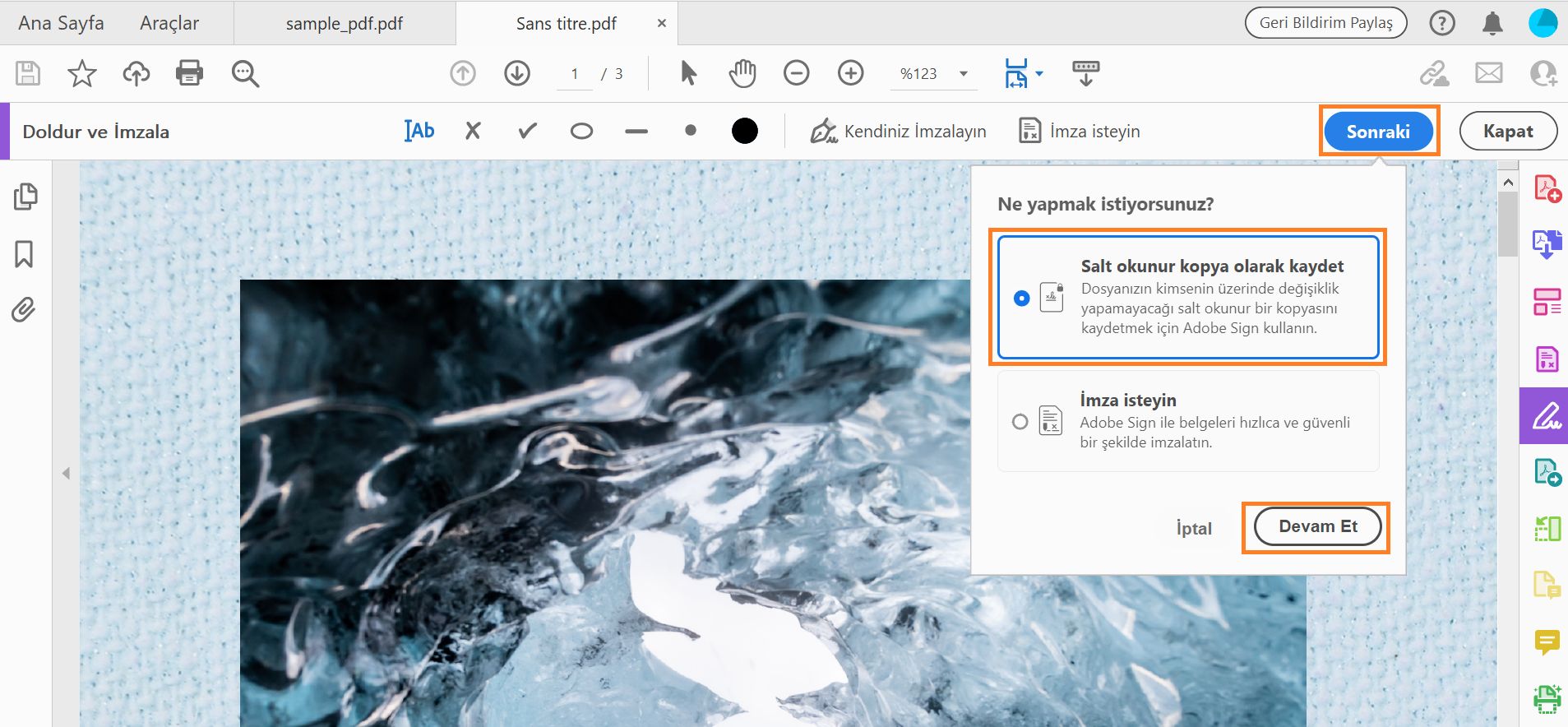Open attachments paperclip panel
The width and height of the screenshot is (1568, 727).
click(x=24, y=310)
